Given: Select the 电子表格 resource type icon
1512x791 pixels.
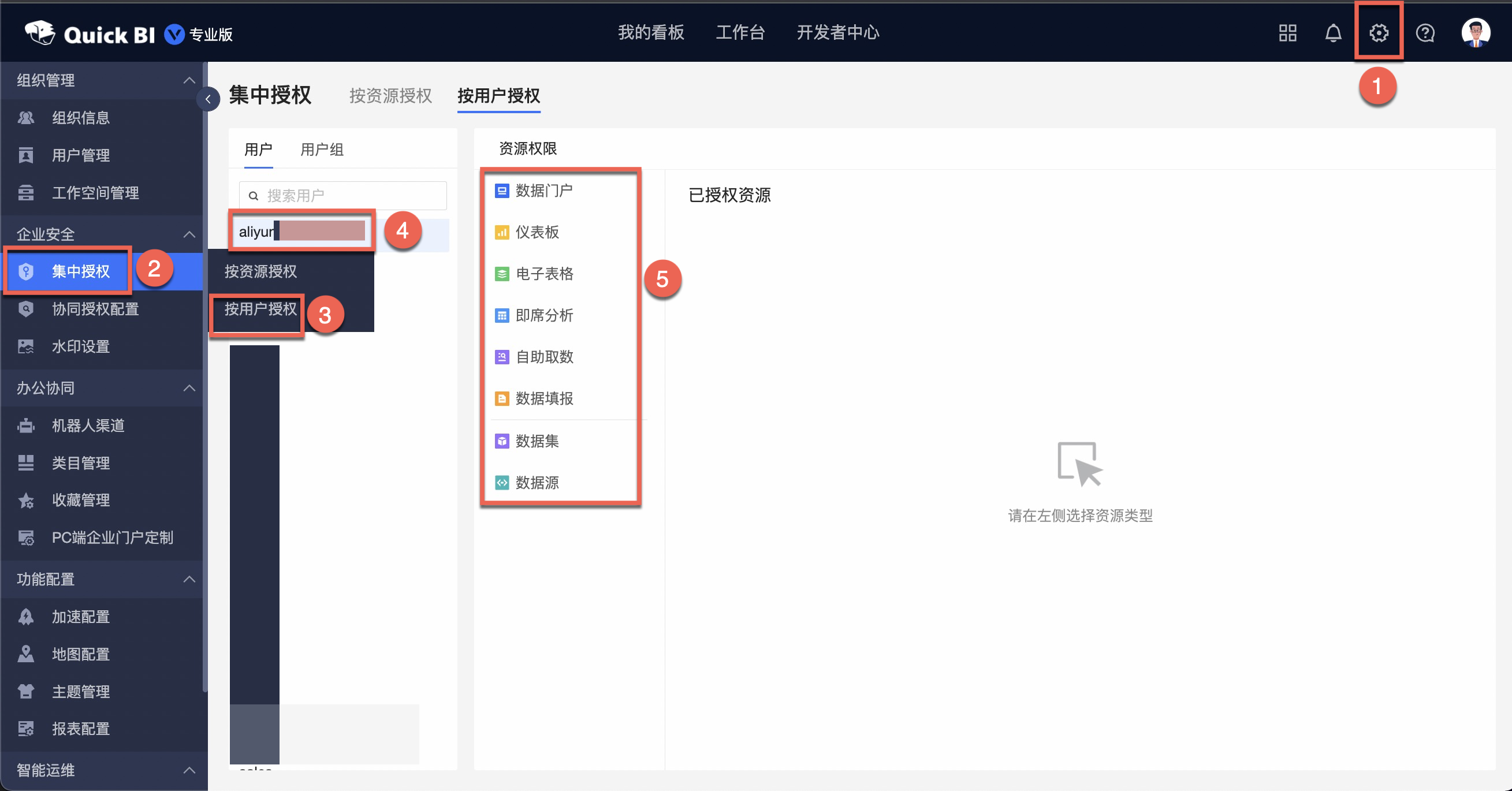Looking at the screenshot, I should click(502, 274).
